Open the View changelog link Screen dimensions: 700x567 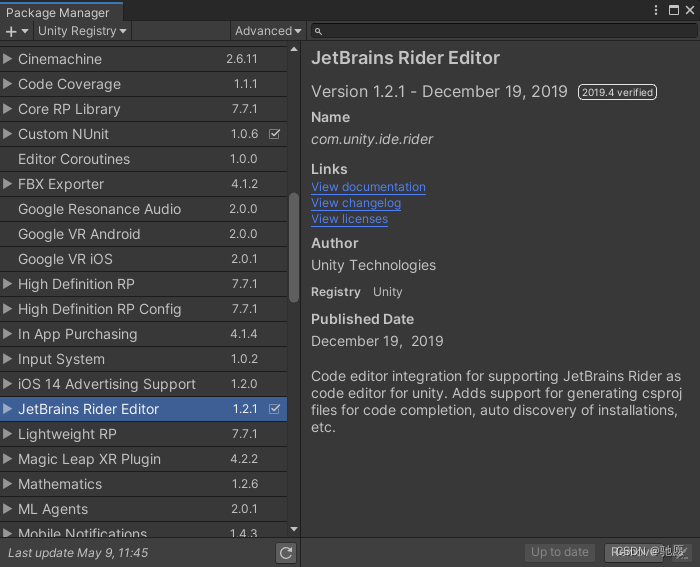click(356, 203)
